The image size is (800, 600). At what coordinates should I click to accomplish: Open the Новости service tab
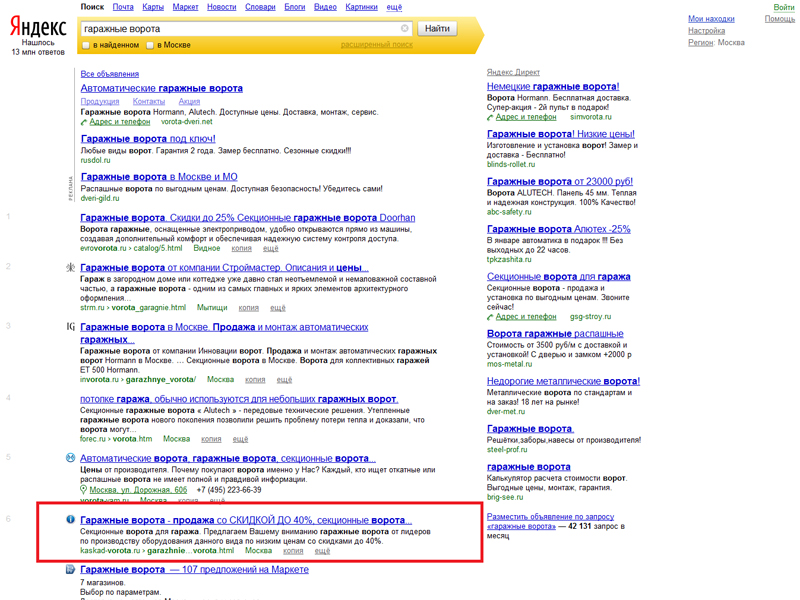click(221, 7)
